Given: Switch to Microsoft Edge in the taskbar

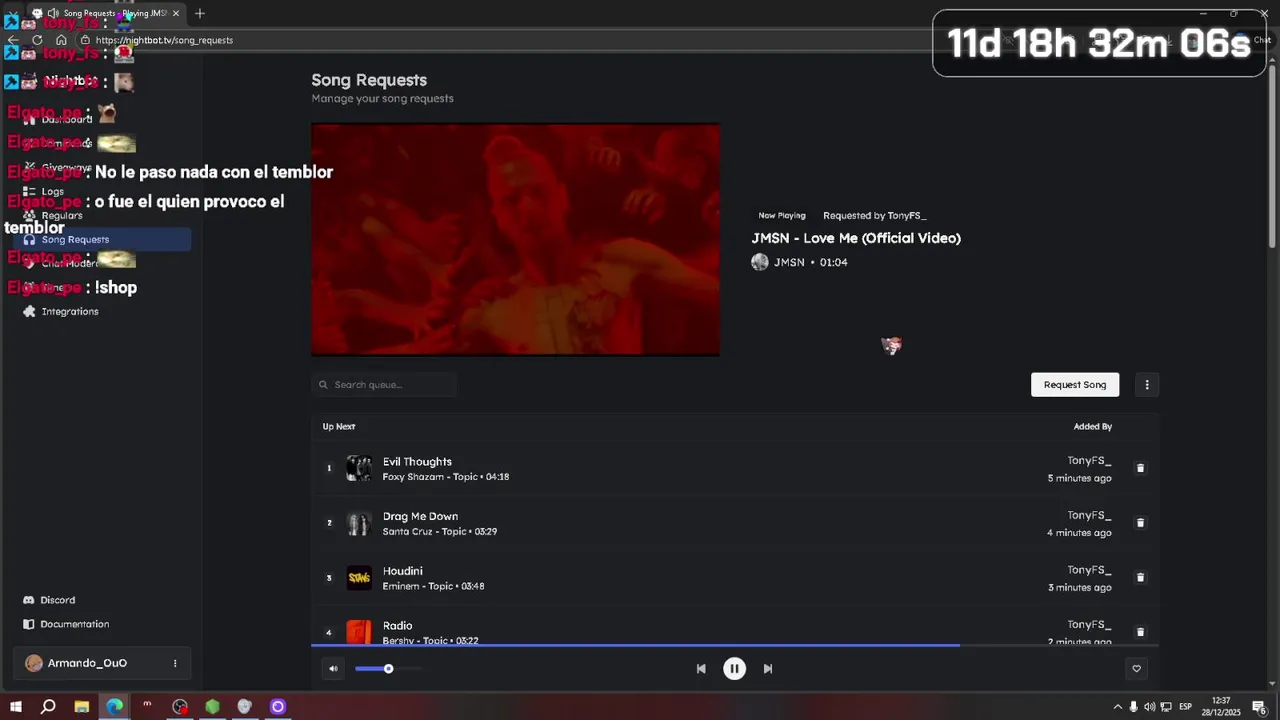Looking at the screenshot, I should 115,707.
